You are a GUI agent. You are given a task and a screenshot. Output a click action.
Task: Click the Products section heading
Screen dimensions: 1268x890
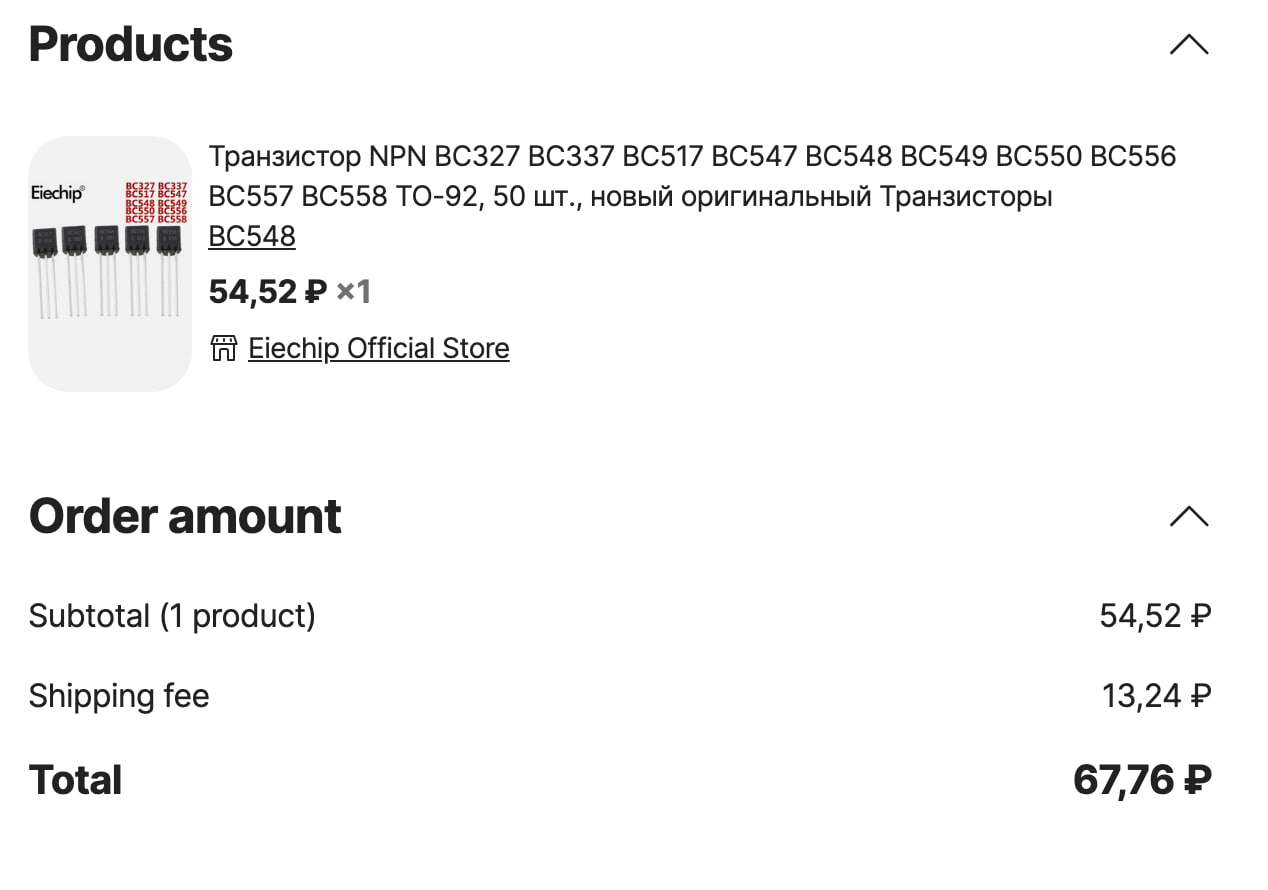pyautogui.click(x=131, y=45)
